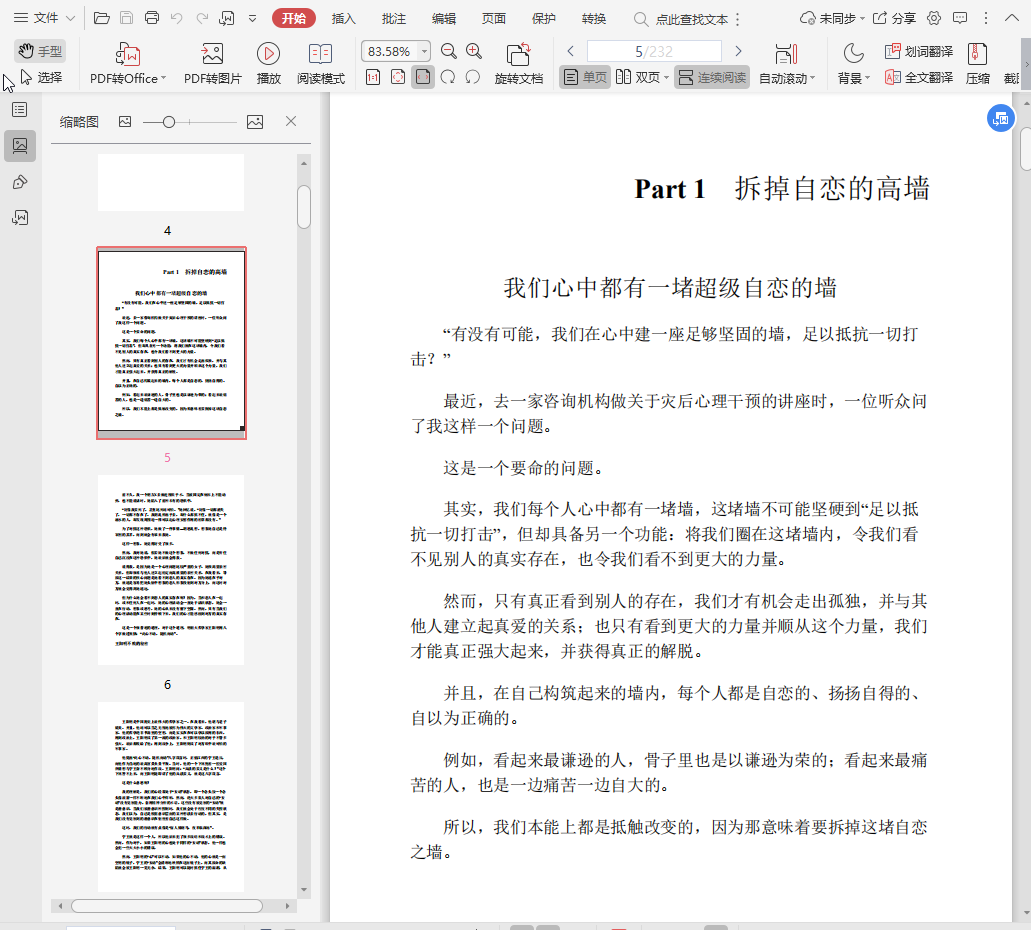The image size is (1031, 930).
Task: Switch to the 批注 tab
Action: (393, 18)
